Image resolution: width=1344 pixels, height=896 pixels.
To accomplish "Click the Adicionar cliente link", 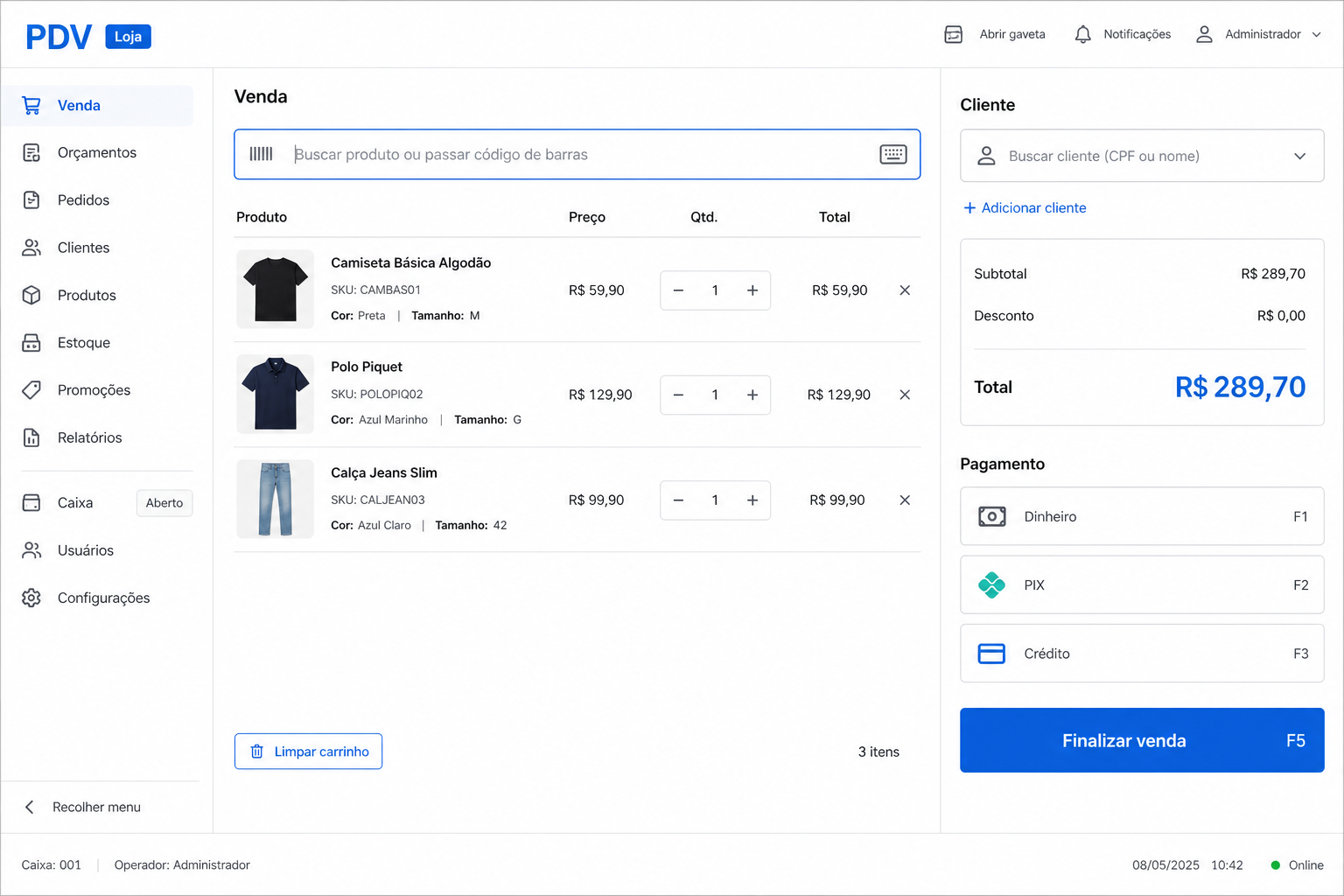I will coord(1025,208).
